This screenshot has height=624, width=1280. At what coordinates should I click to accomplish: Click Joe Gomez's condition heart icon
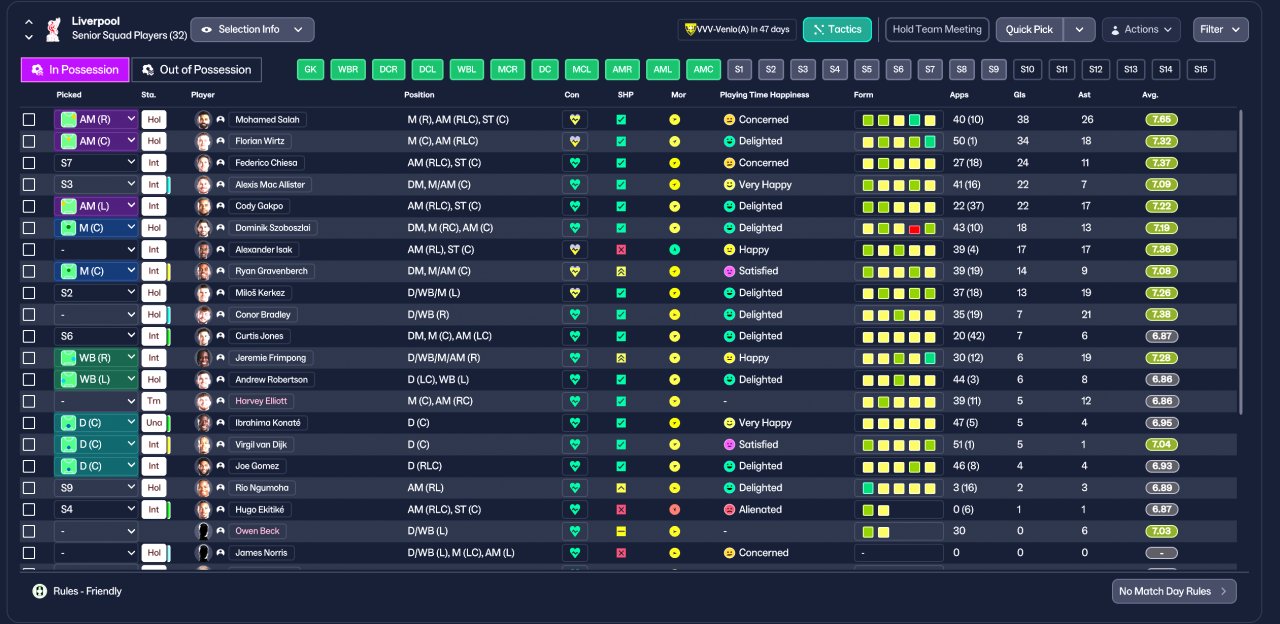(574, 466)
